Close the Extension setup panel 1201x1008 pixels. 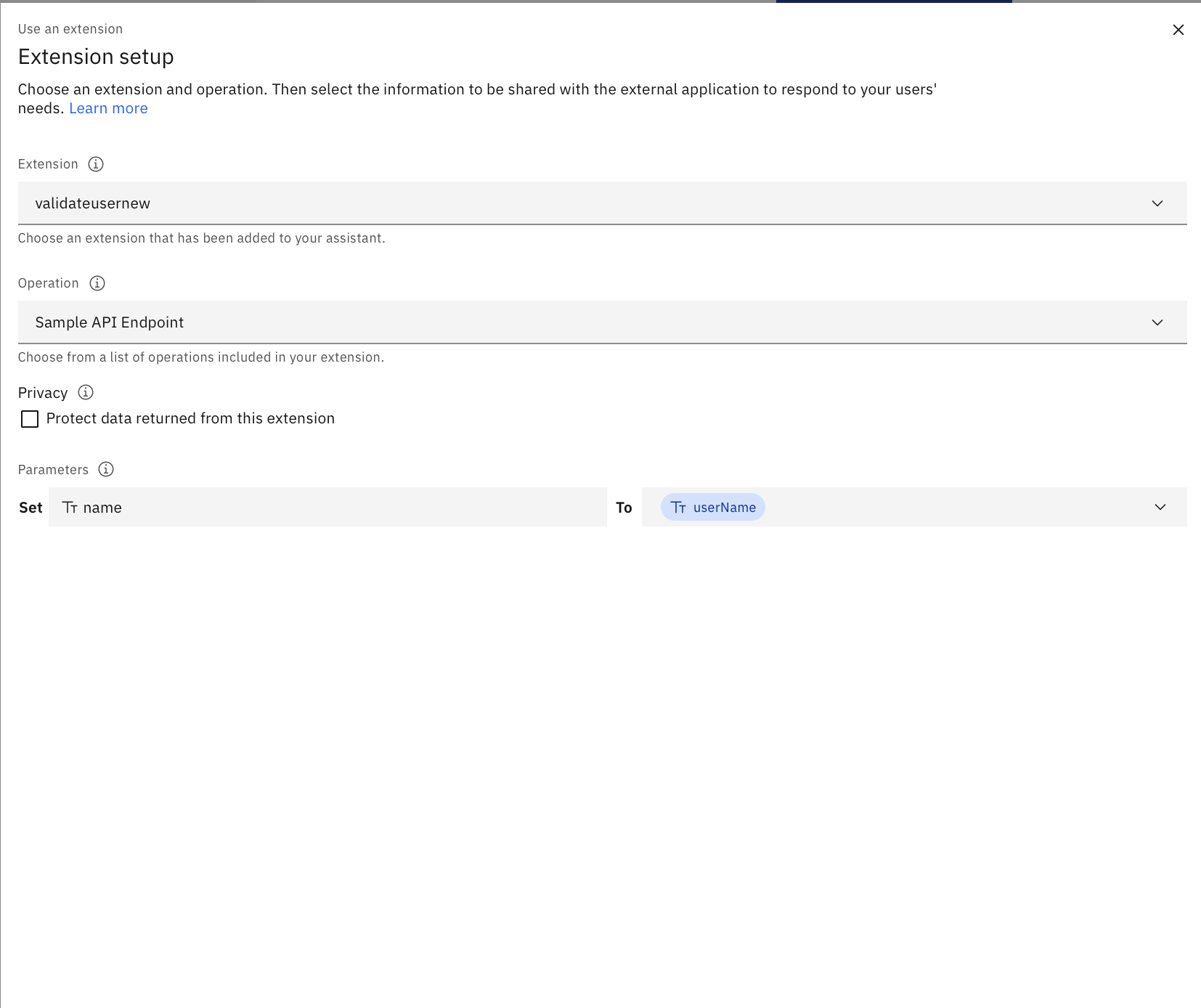tap(1178, 30)
